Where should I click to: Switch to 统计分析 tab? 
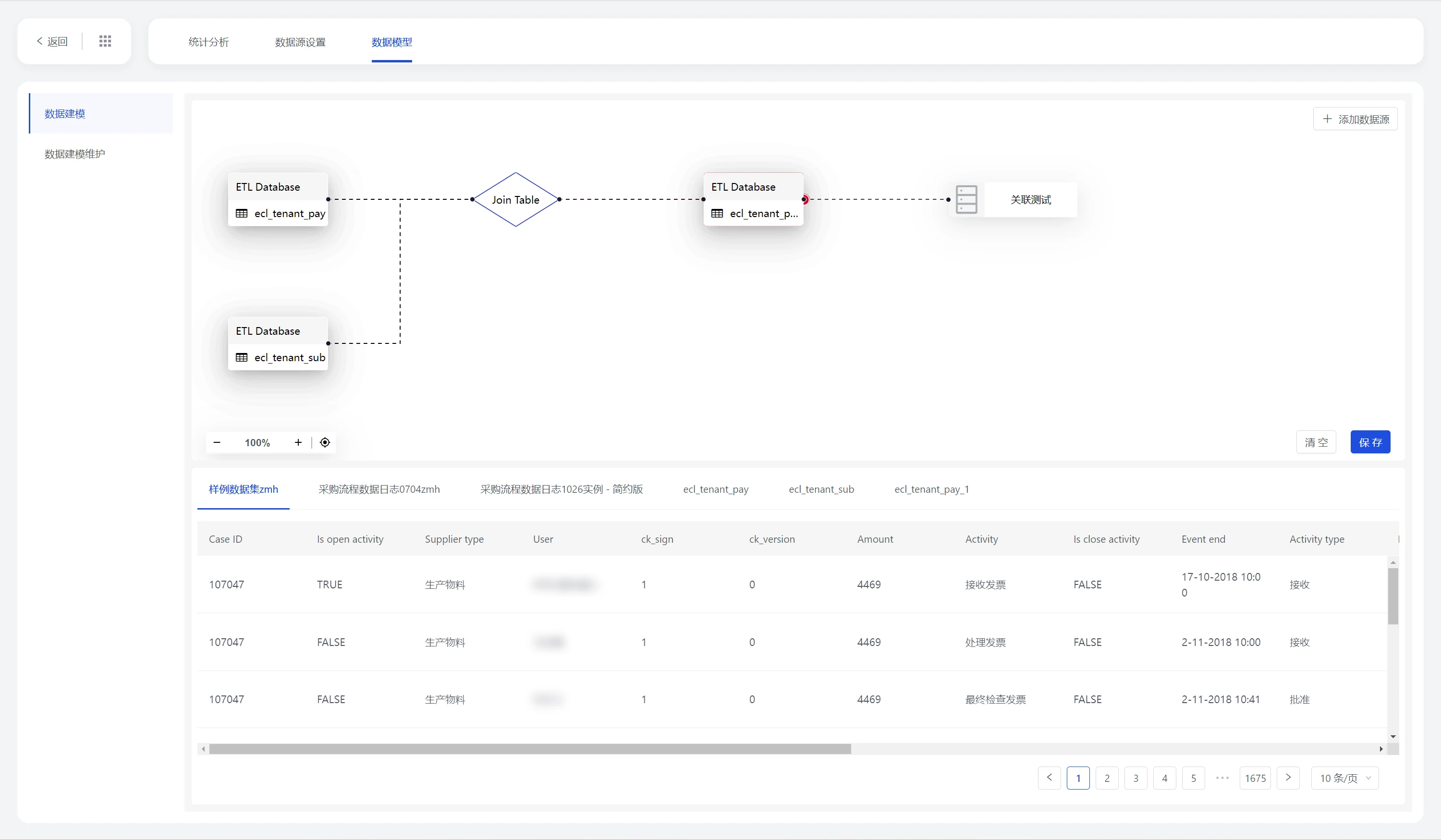[208, 42]
